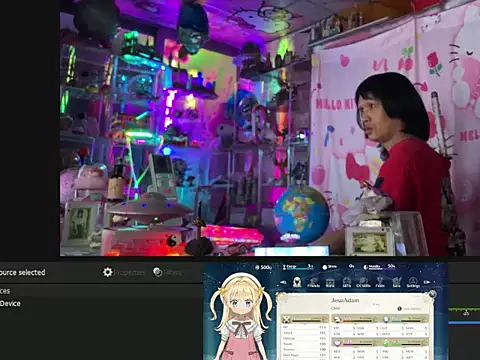
Task: Click the 500G currency counter
Action: tap(264, 267)
